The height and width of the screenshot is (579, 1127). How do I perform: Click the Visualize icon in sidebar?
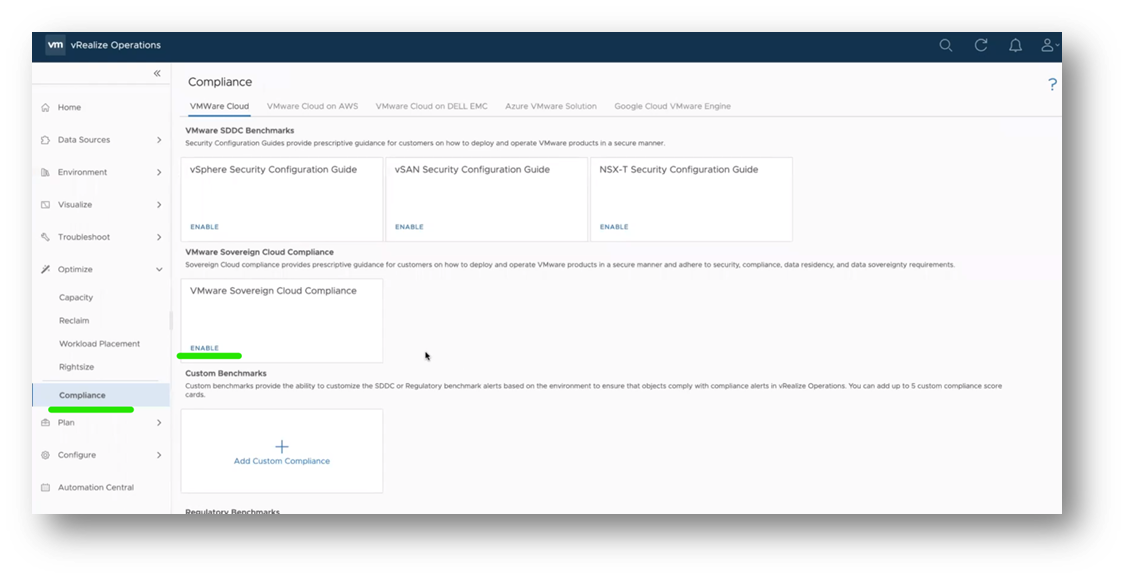coord(45,204)
